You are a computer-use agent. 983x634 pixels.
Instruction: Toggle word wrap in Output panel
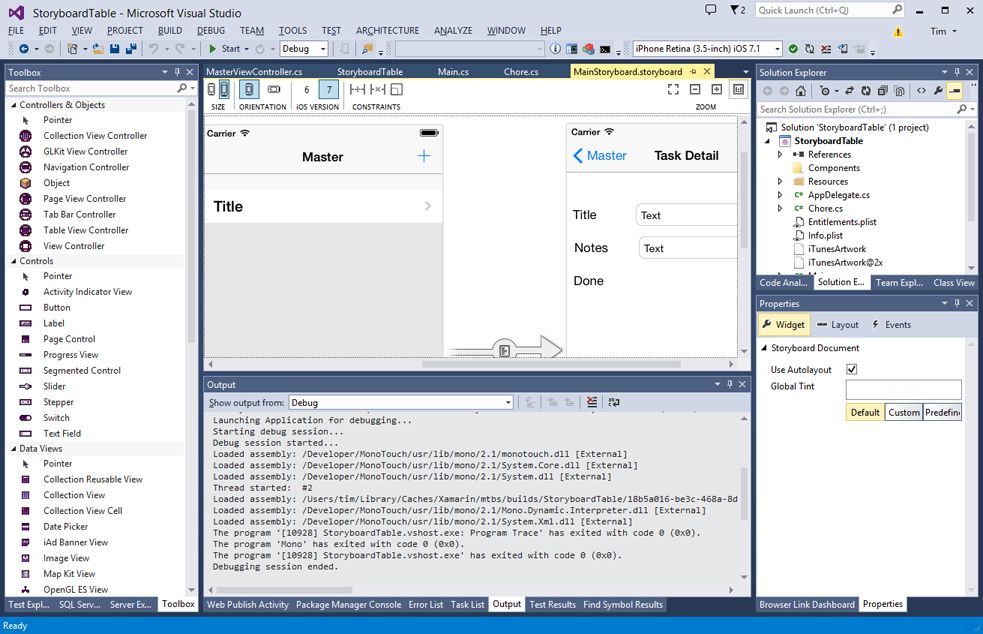[x=614, y=403]
